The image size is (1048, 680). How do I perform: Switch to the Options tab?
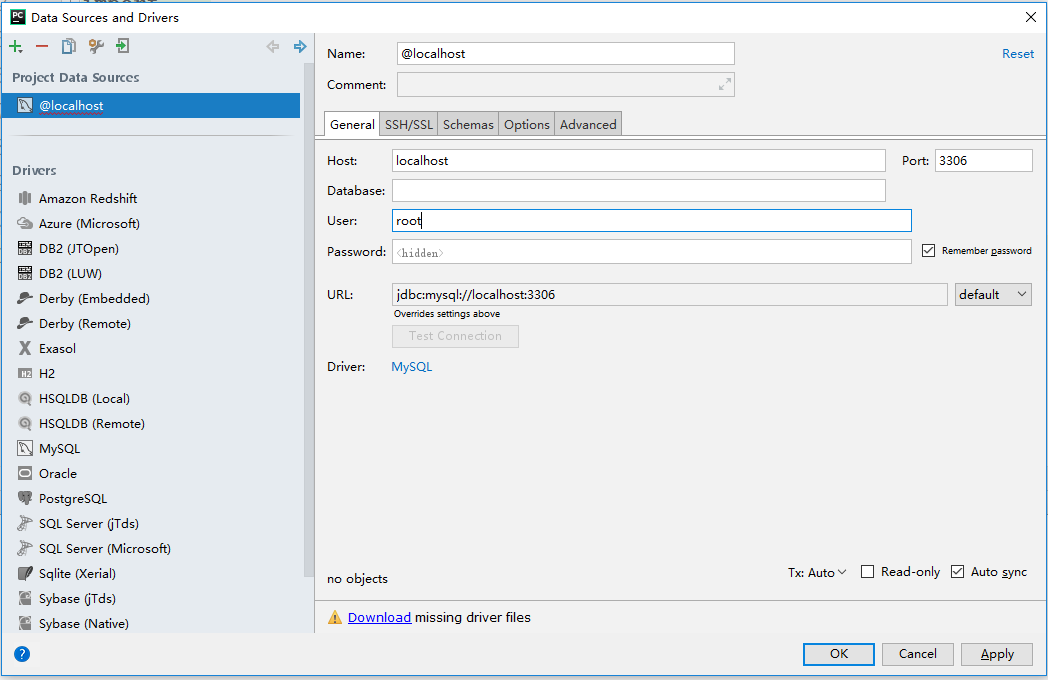pyautogui.click(x=527, y=124)
